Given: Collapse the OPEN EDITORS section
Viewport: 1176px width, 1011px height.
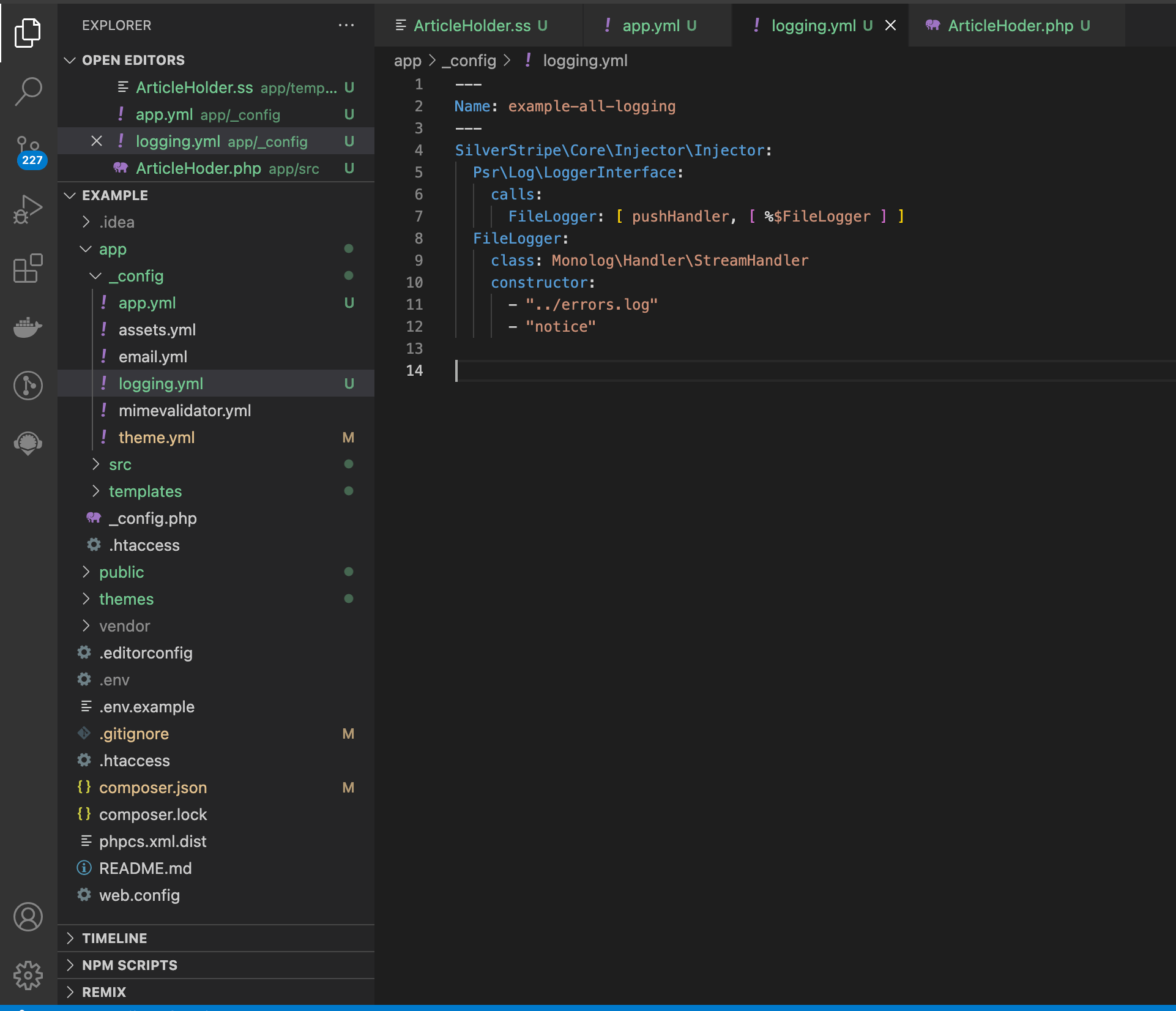Looking at the screenshot, I should pyautogui.click(x=133, y=60).
